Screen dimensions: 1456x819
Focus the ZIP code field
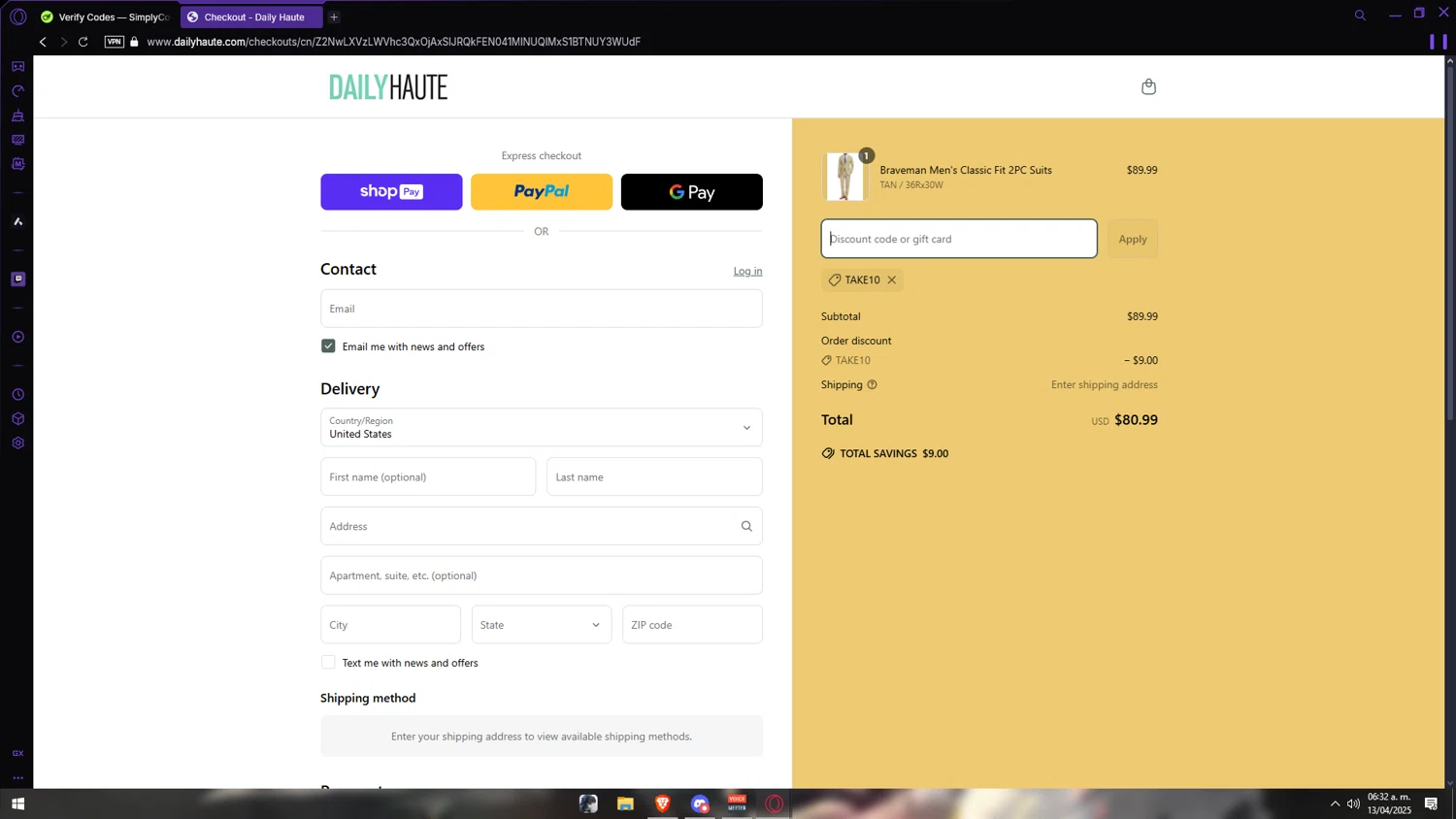tap(692, 625)
